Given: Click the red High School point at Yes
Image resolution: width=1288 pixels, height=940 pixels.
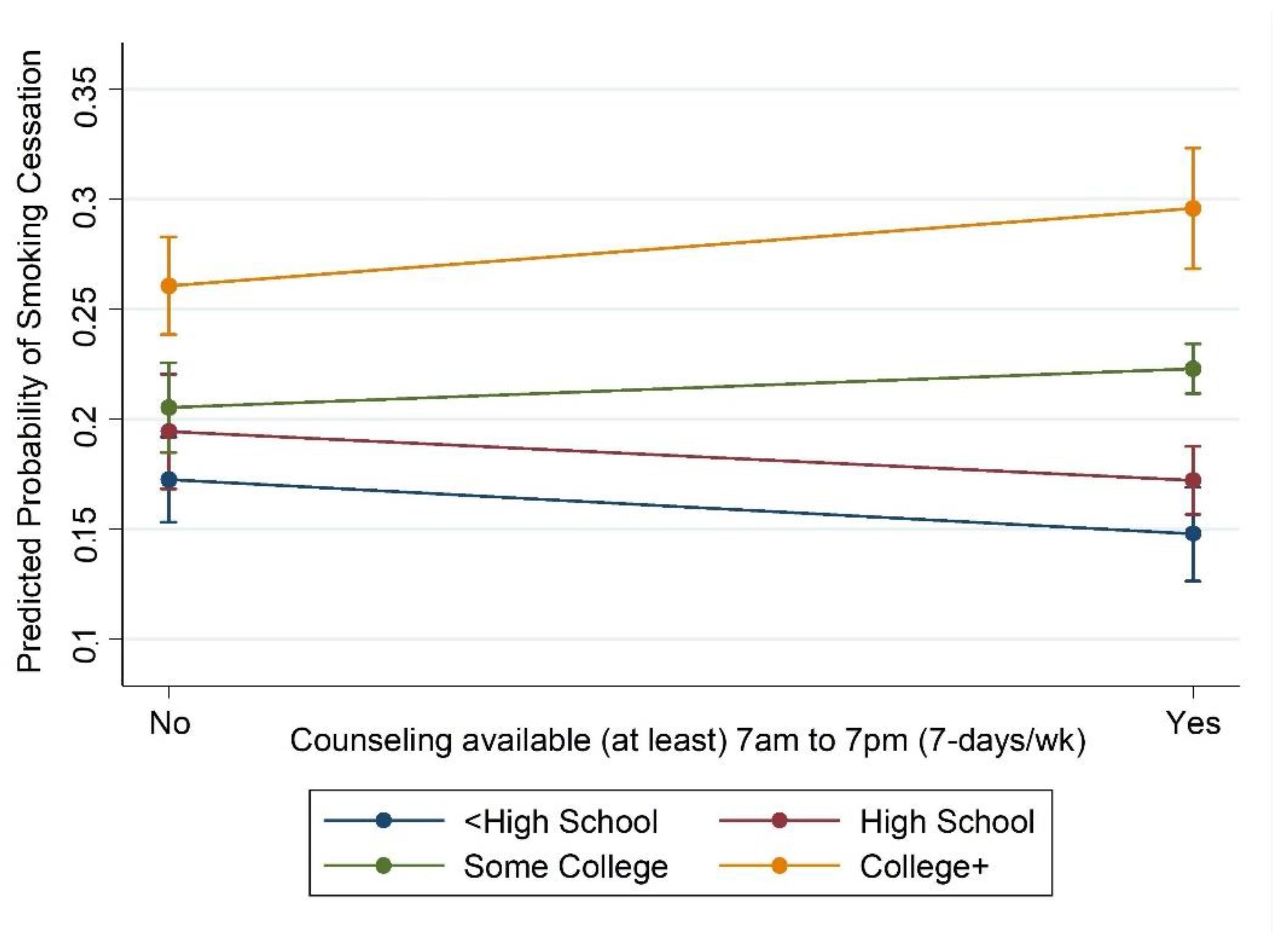Looking at the screenshot, I should coord(1192,480).
